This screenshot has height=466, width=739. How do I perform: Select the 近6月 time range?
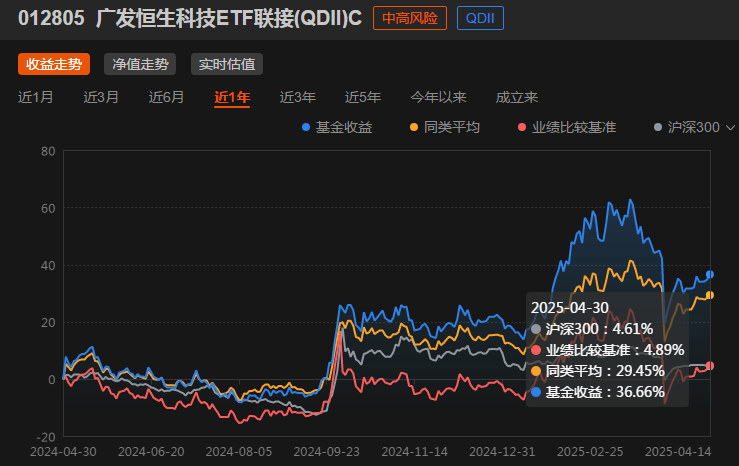click(166, 97)
